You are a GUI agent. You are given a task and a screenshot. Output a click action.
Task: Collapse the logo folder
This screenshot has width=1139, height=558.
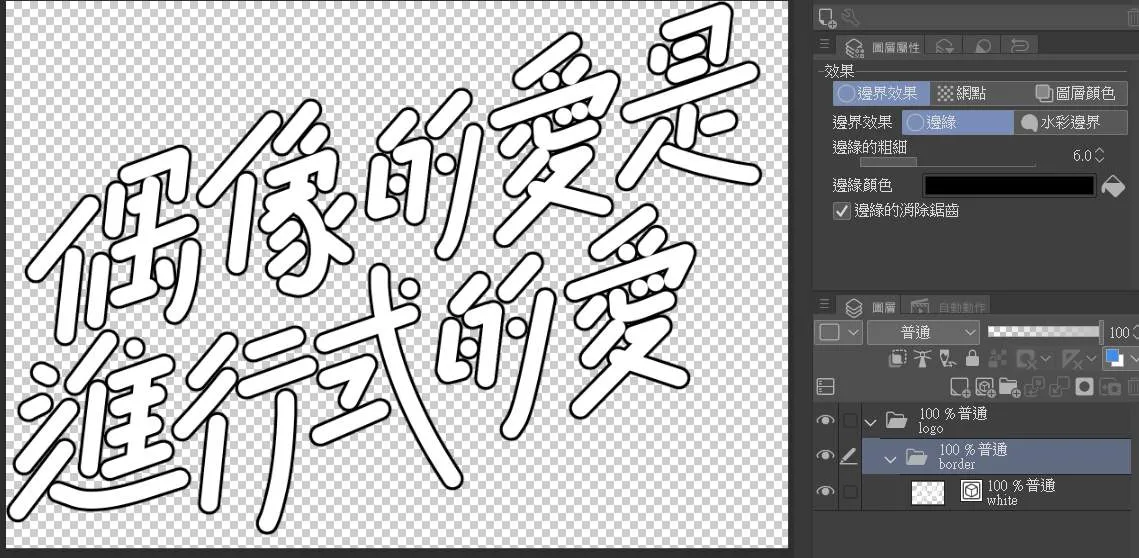pyautogui.click(x=870, y=421)
